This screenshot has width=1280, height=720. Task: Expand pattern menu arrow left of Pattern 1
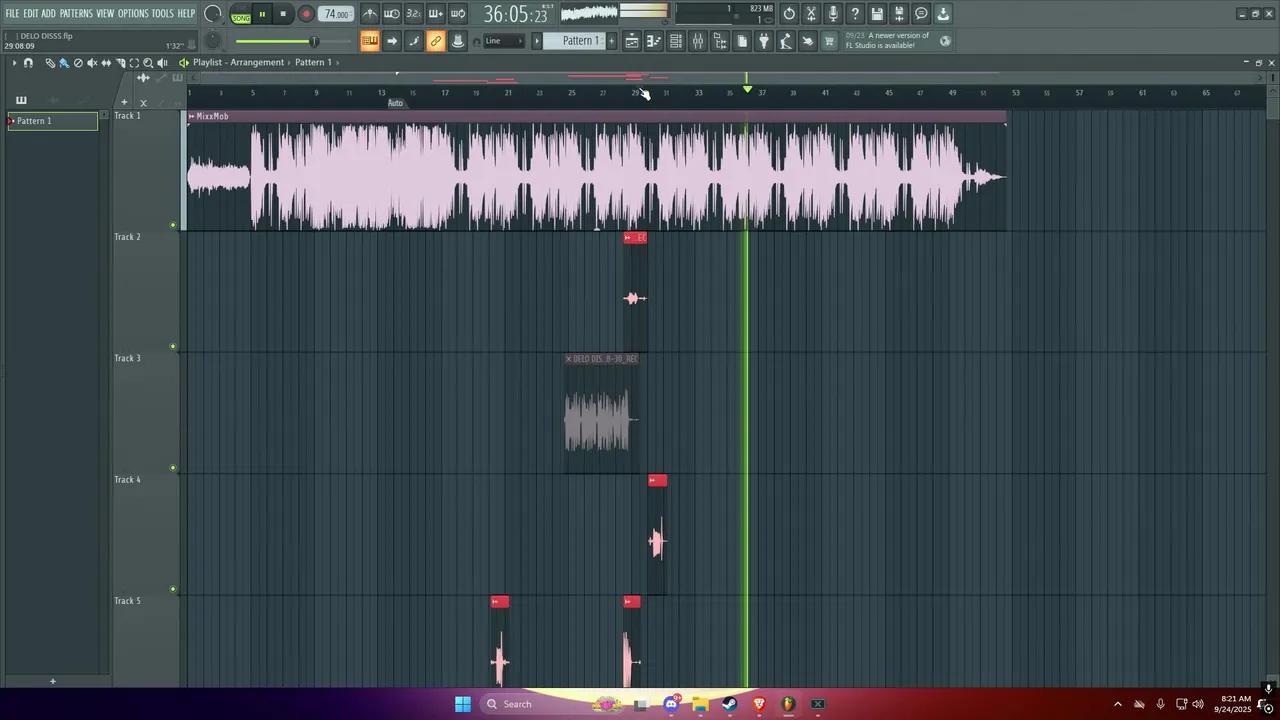point(536,41)
